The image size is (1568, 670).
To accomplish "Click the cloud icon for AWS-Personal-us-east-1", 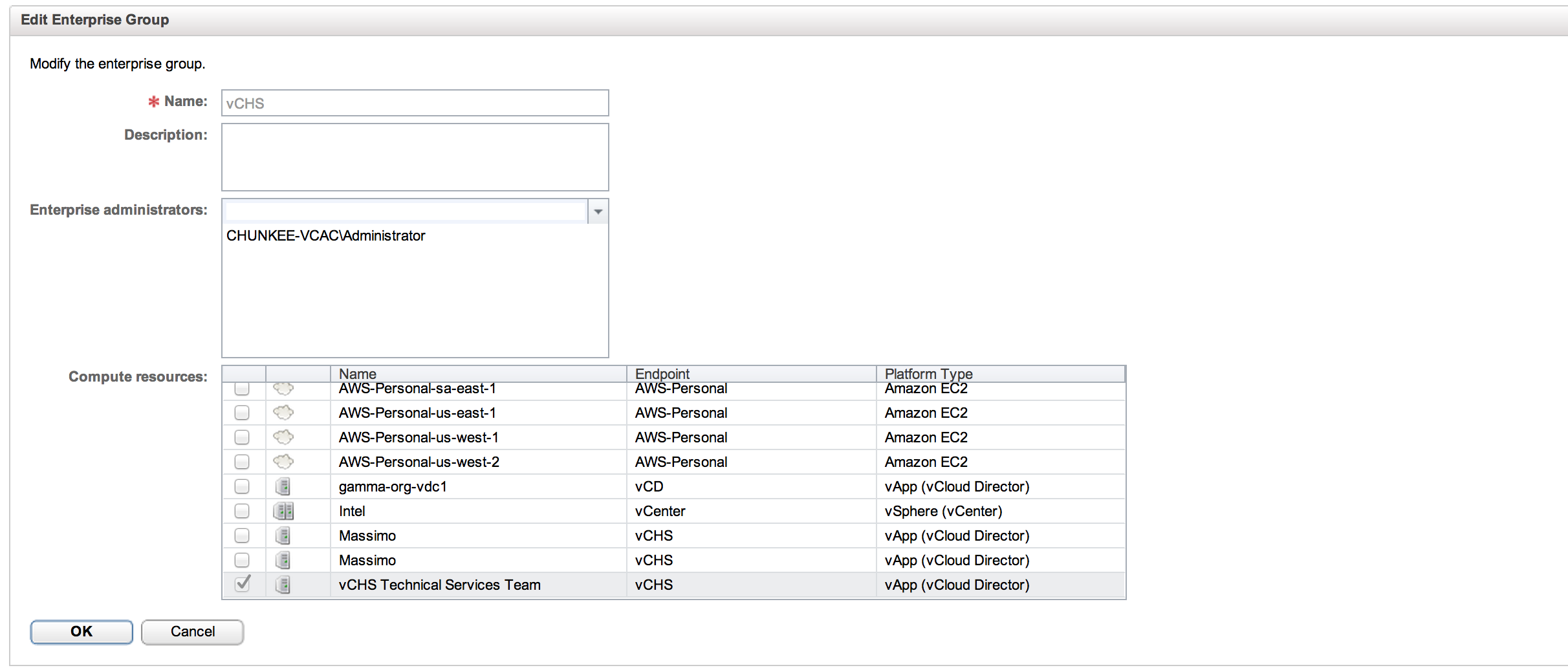I will click(x=283, y=413).
